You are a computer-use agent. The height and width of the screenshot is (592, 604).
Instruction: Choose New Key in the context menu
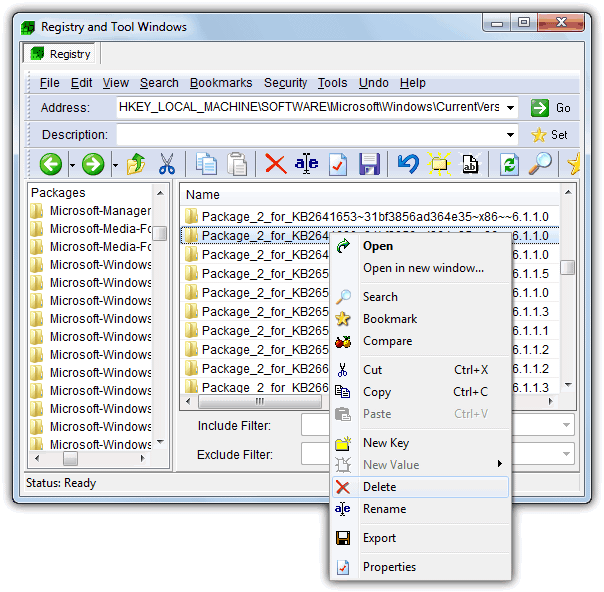point(420,443)
